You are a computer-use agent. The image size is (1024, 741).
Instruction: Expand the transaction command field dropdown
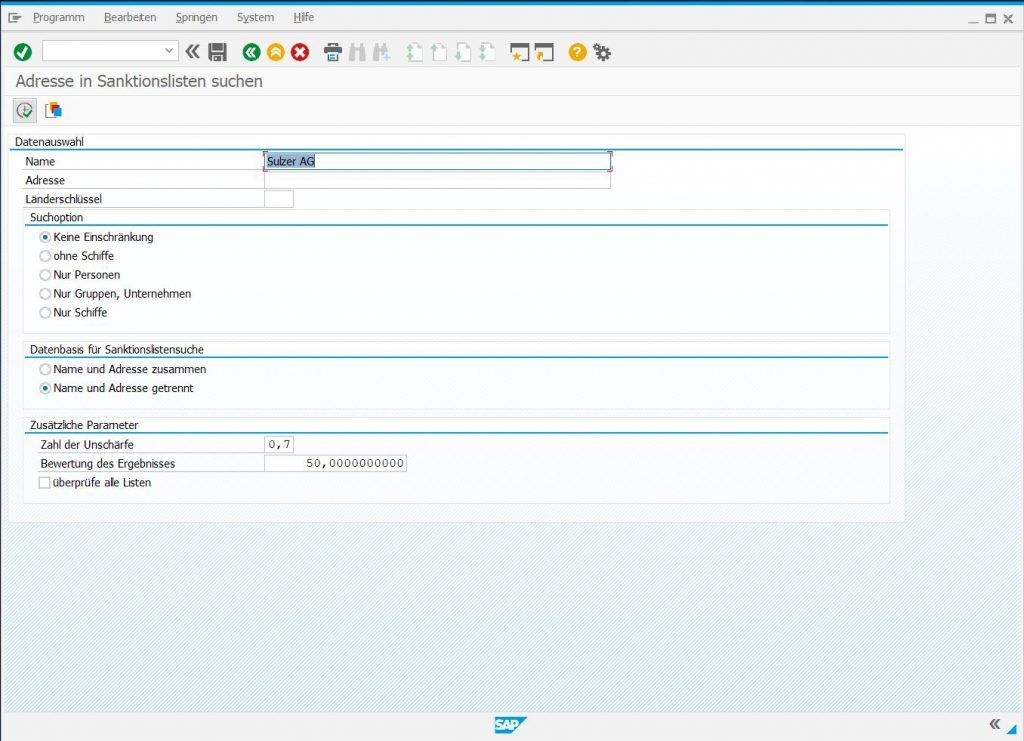168,51
